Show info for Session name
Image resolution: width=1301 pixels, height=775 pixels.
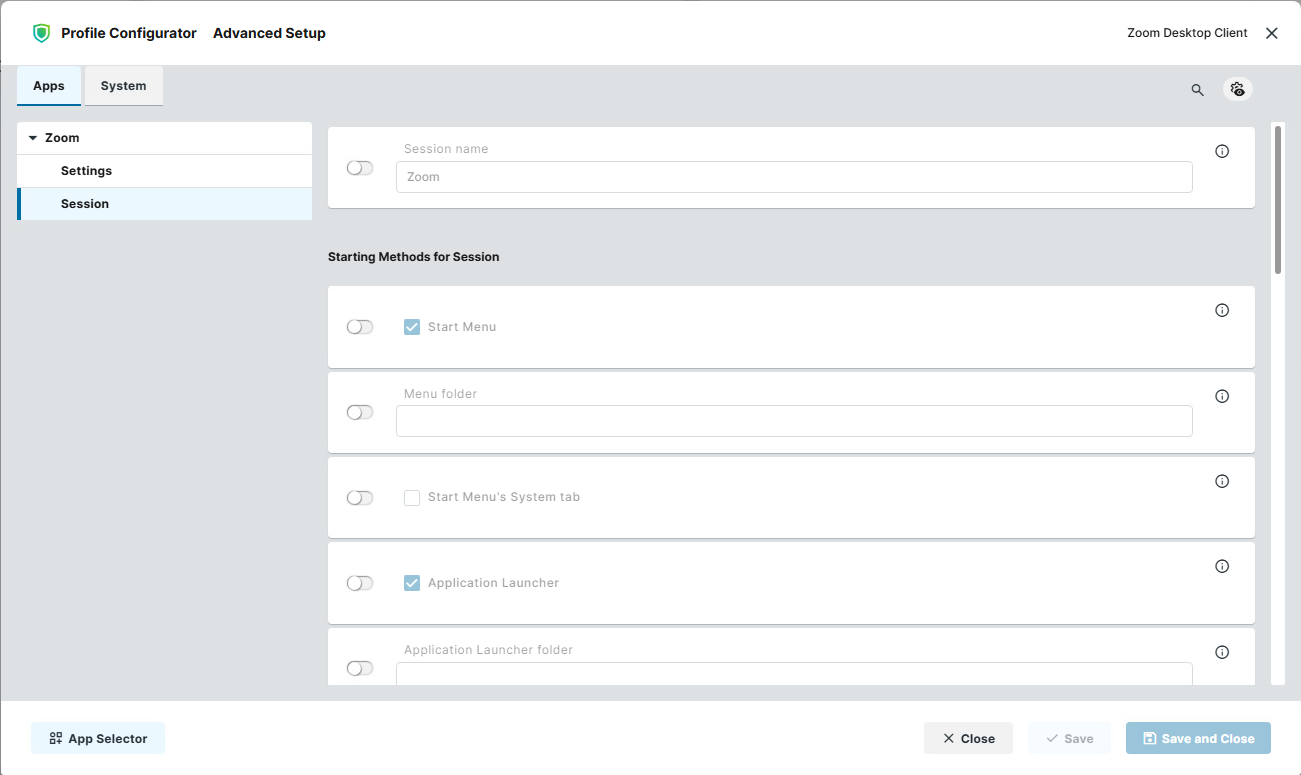tap(1222, 152)
